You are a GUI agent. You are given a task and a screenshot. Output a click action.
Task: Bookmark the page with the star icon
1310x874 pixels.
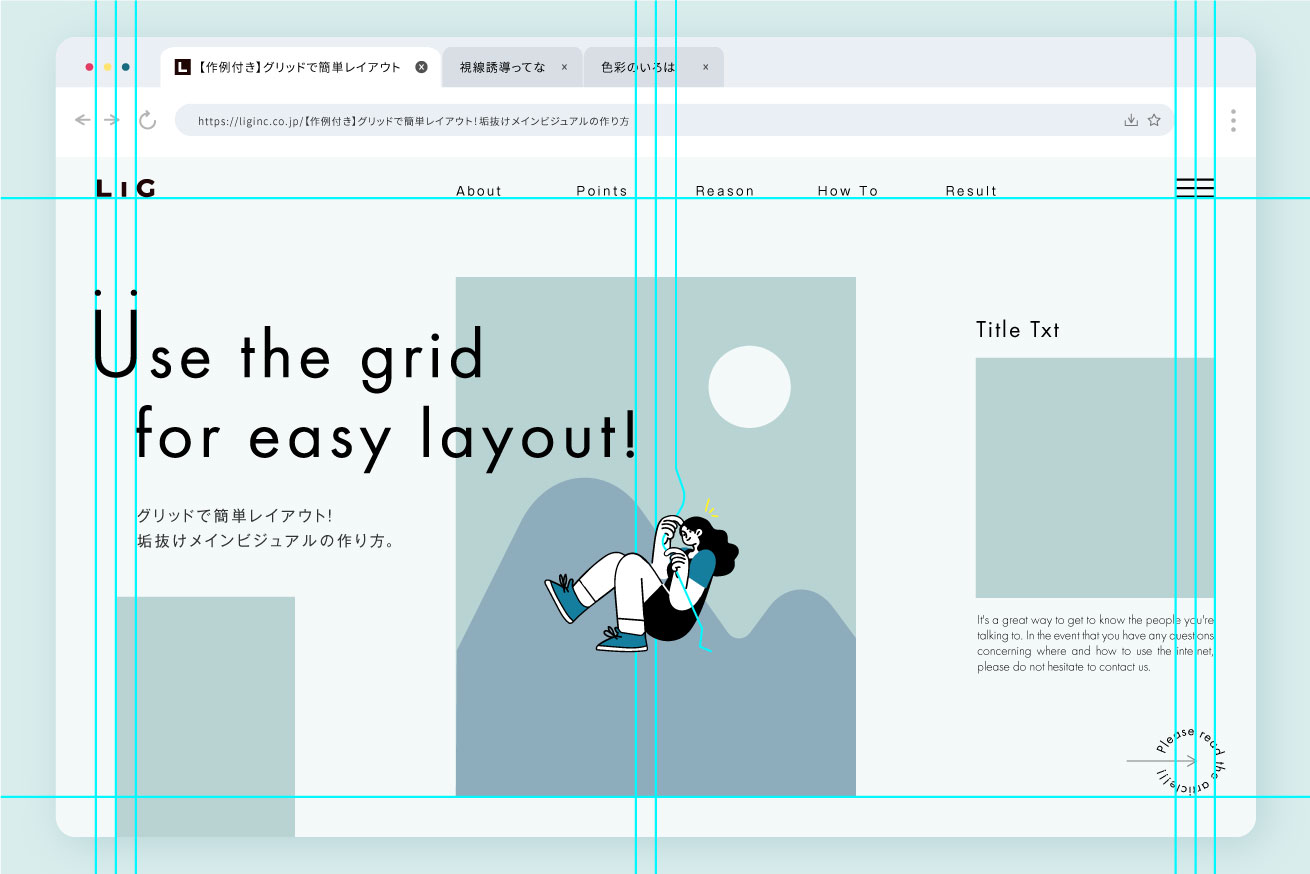point(1154,120)
